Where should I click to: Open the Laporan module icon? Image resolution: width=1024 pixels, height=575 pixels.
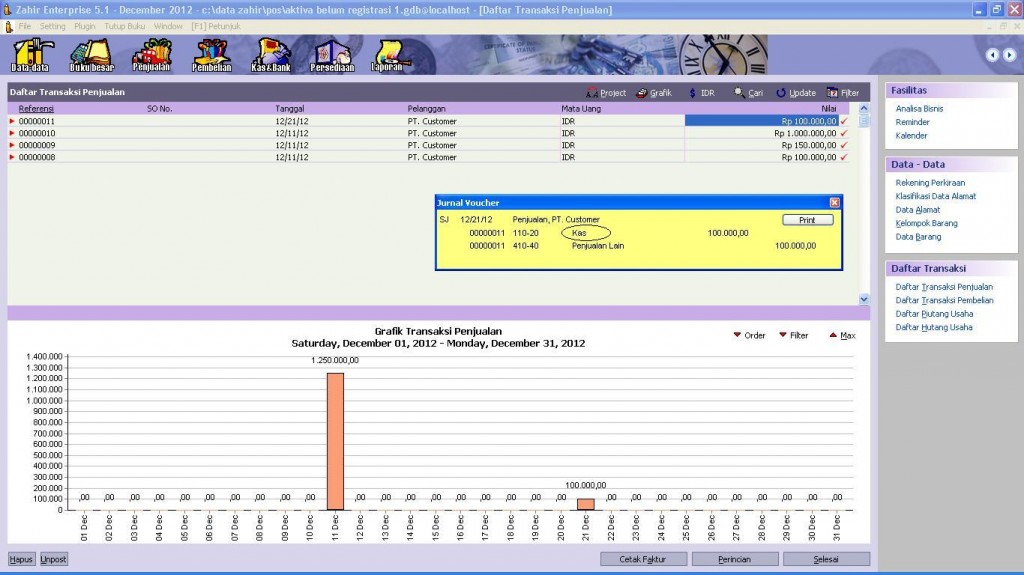click(389, 54)
